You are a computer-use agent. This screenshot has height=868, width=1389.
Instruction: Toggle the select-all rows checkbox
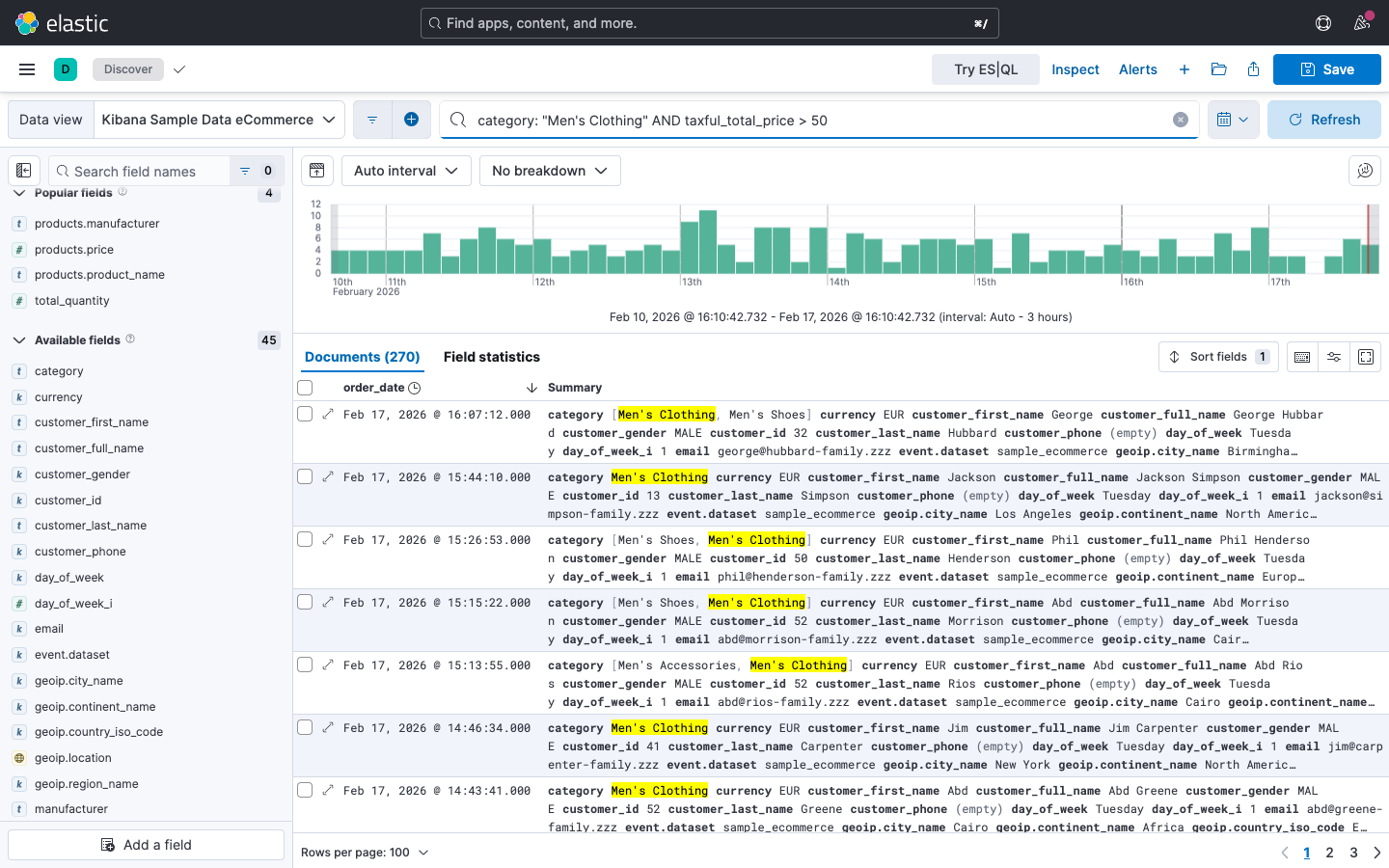pyautogui.click(x=305, y=388)
